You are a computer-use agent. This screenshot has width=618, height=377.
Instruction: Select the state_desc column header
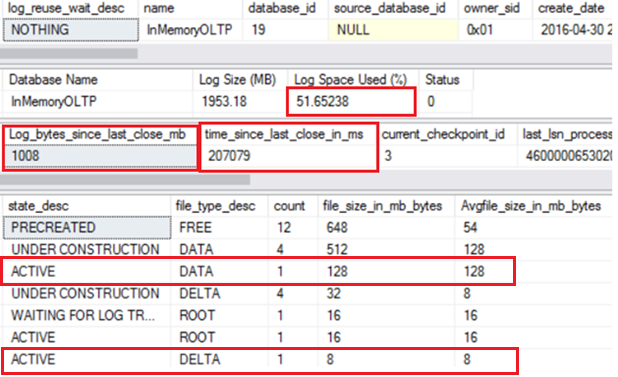[x=38, y=206]
